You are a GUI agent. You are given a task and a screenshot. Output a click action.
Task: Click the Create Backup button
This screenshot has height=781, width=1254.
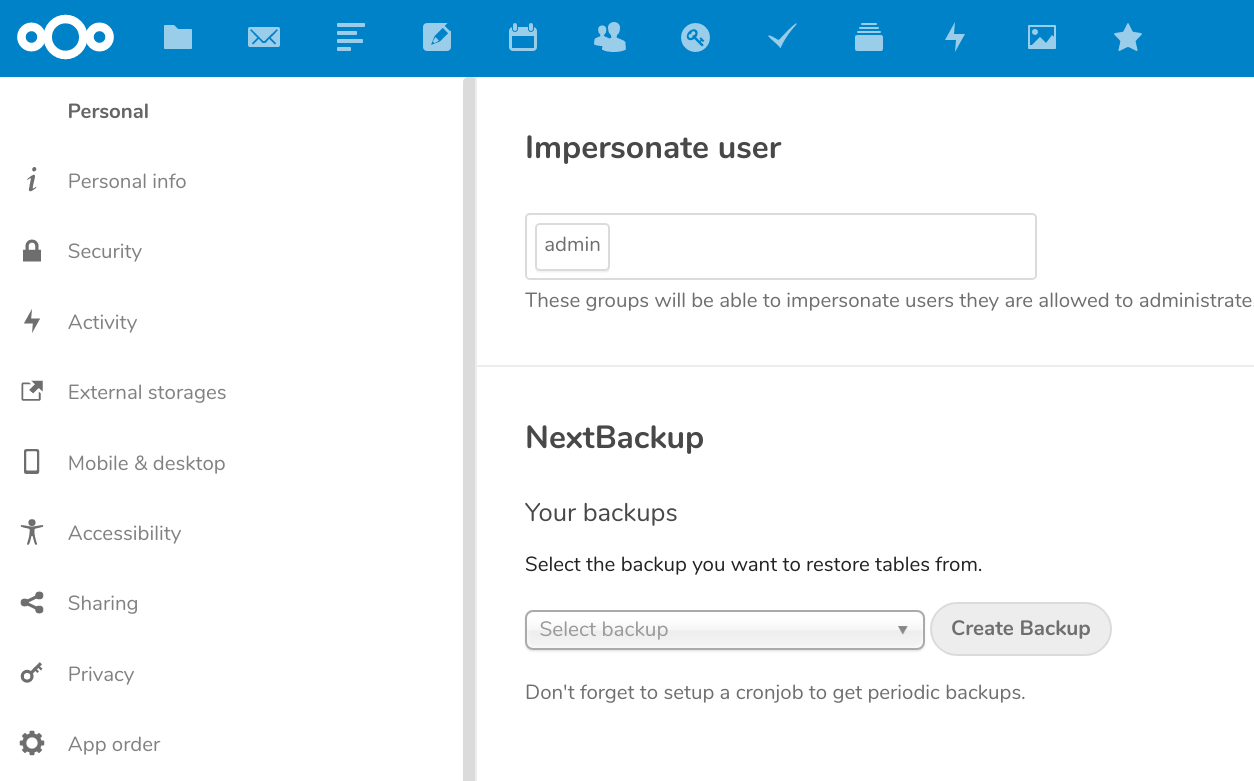[x=1020, y=629]
